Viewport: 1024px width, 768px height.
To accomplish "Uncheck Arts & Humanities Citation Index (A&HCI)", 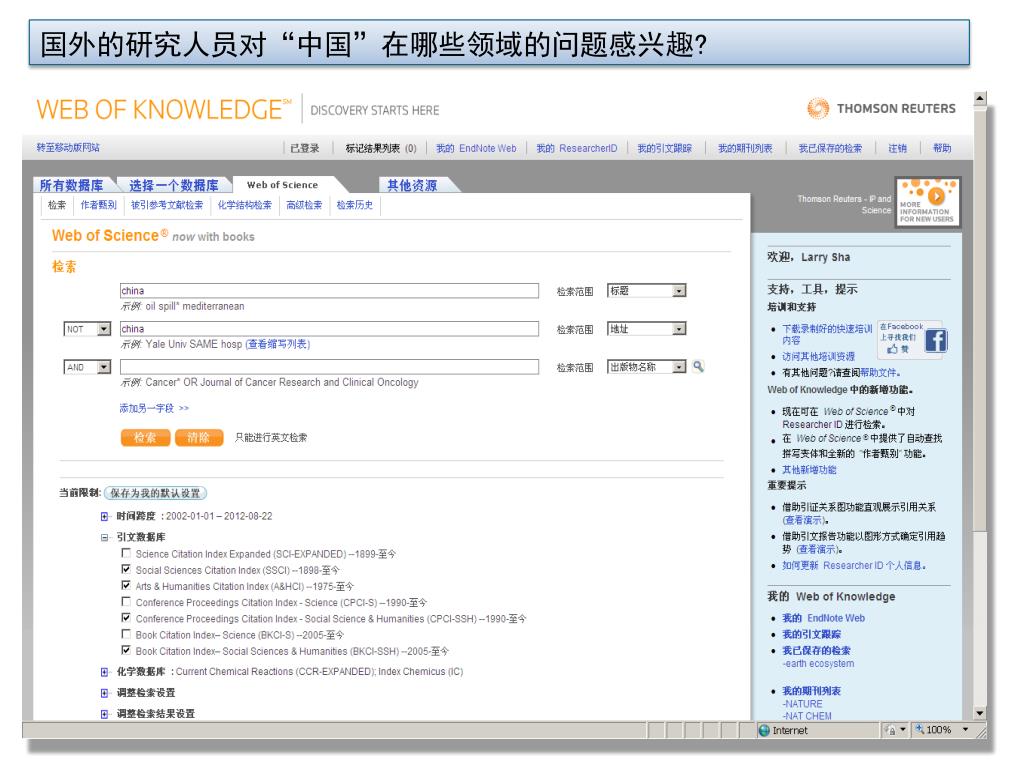I will click(126, 586).
